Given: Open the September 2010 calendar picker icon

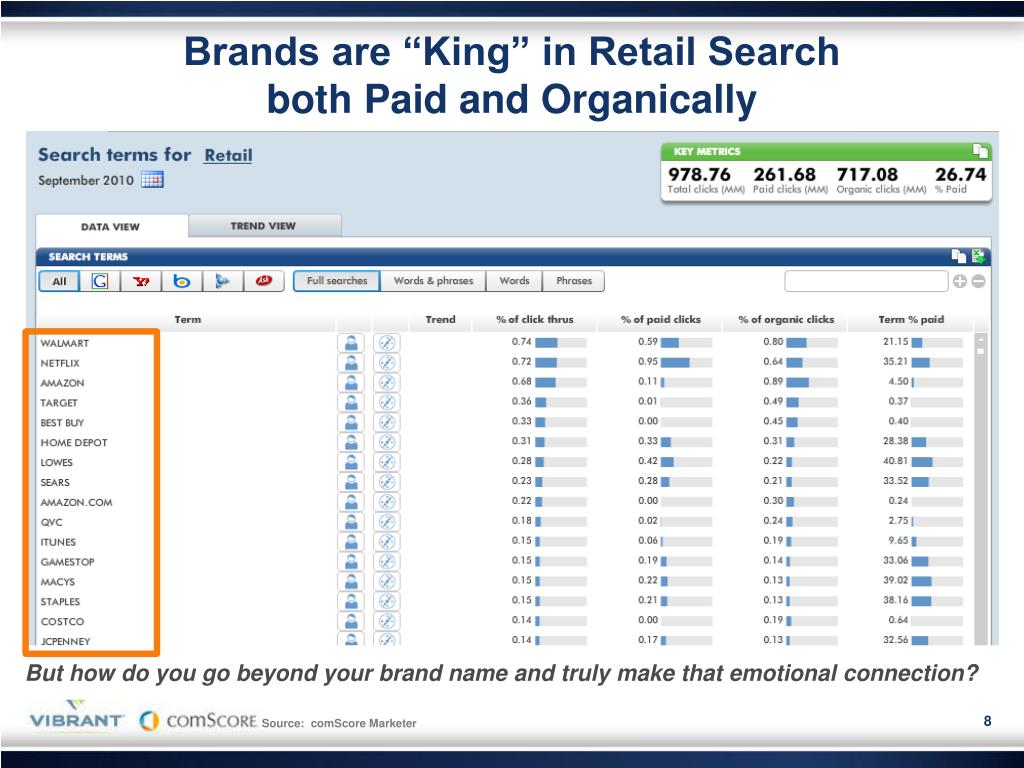Looking at the screenshot, I should (x=152, y=180).
